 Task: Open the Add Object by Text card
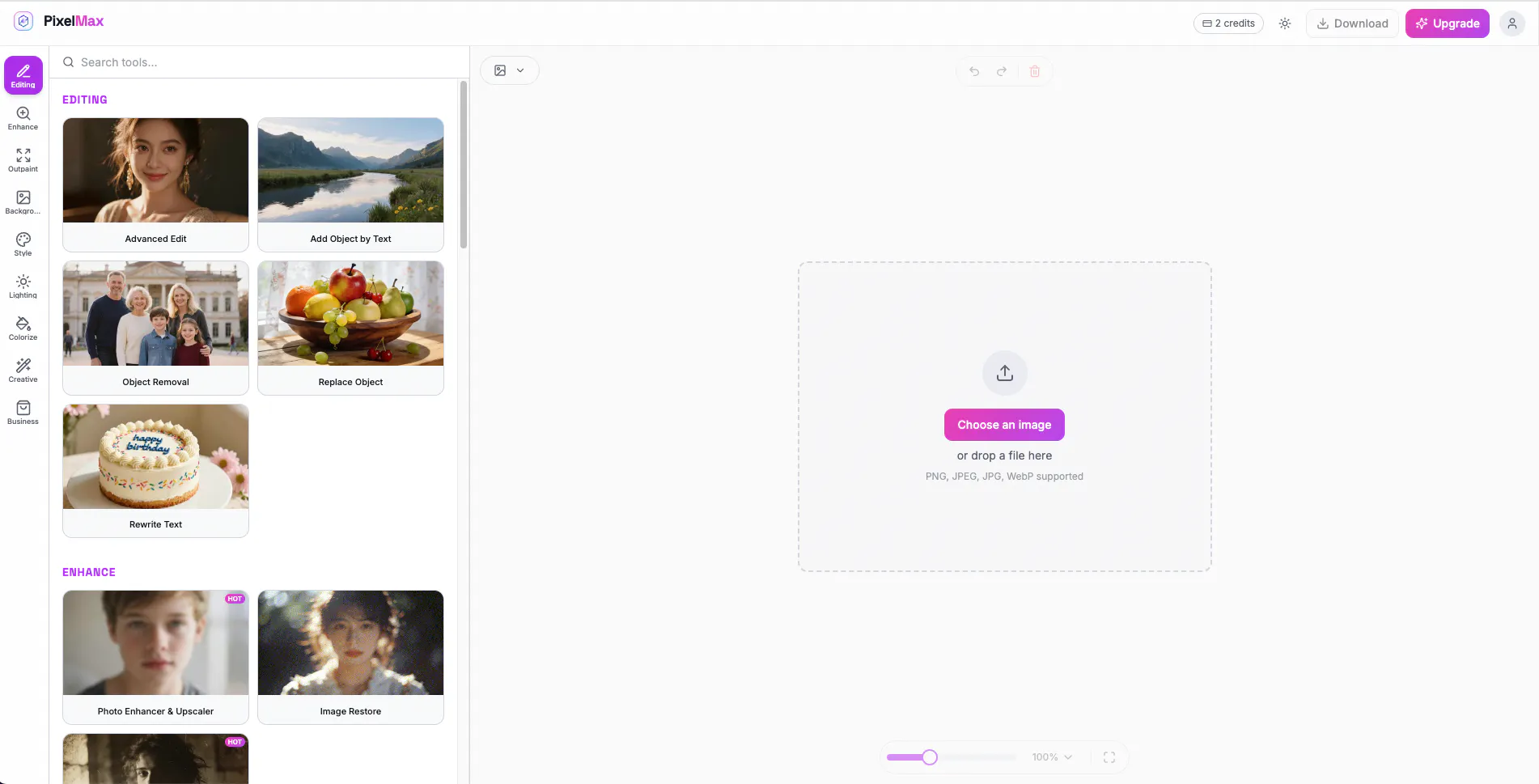point(350,184)
